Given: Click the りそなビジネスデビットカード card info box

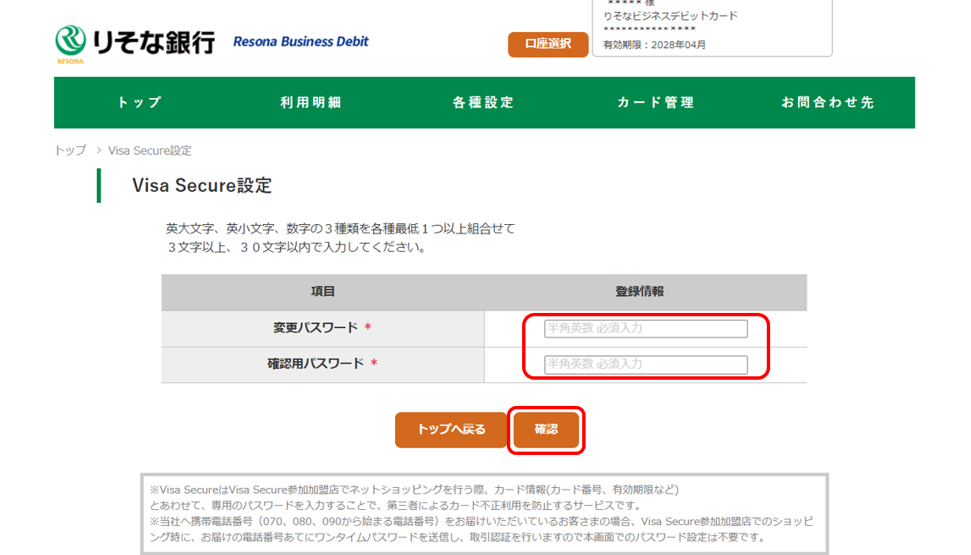Looking at the screenshot, I should point(712,28).
